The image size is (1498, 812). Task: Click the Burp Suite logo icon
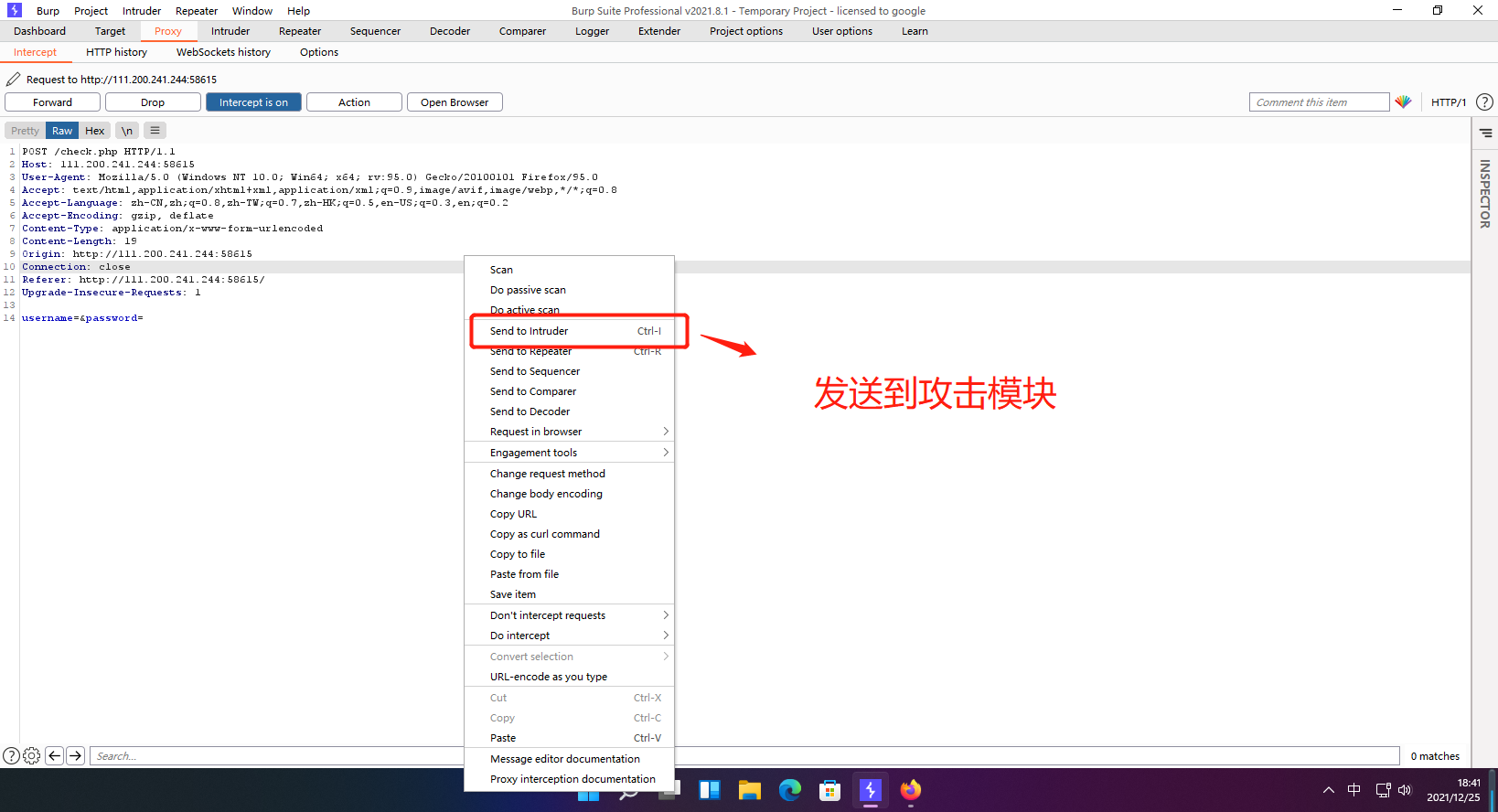click(14, 10)
